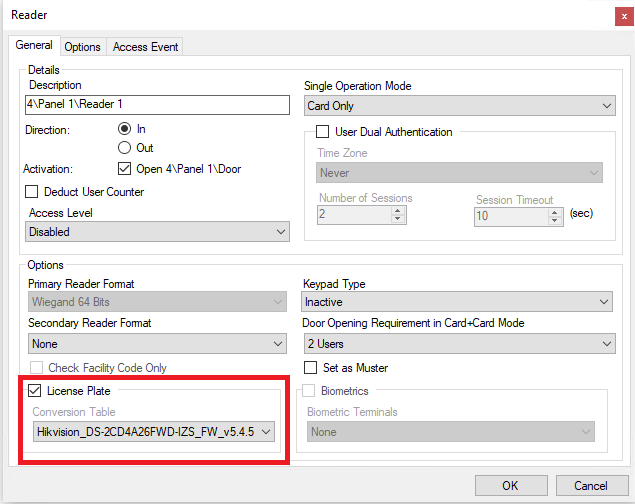
Task: Decrease Session Timeout with down arrow
Action: pyautogui.click(x=554, y=221)
